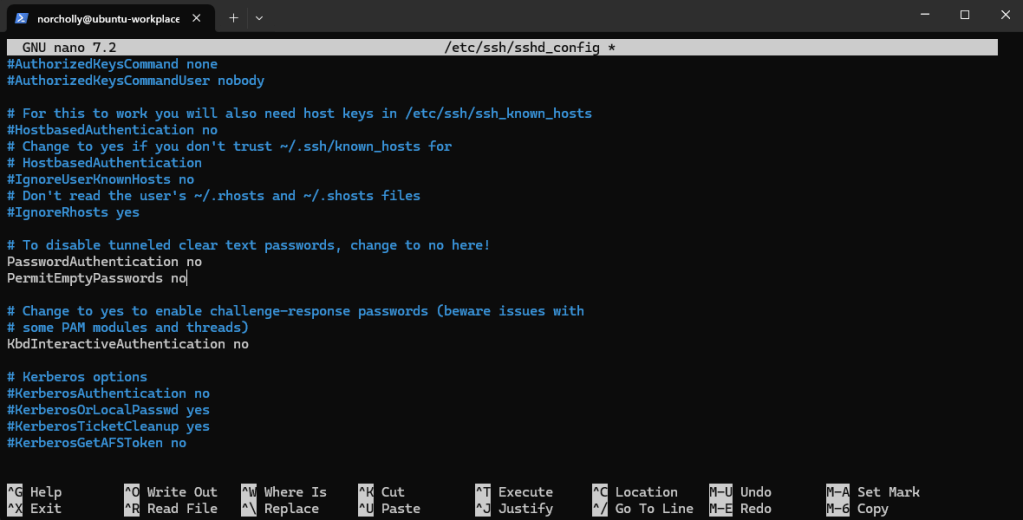1023x520 pixels.
Task: Click the /etc/ssh/sshd_config filename in title bar
Action: click(524, 47)
